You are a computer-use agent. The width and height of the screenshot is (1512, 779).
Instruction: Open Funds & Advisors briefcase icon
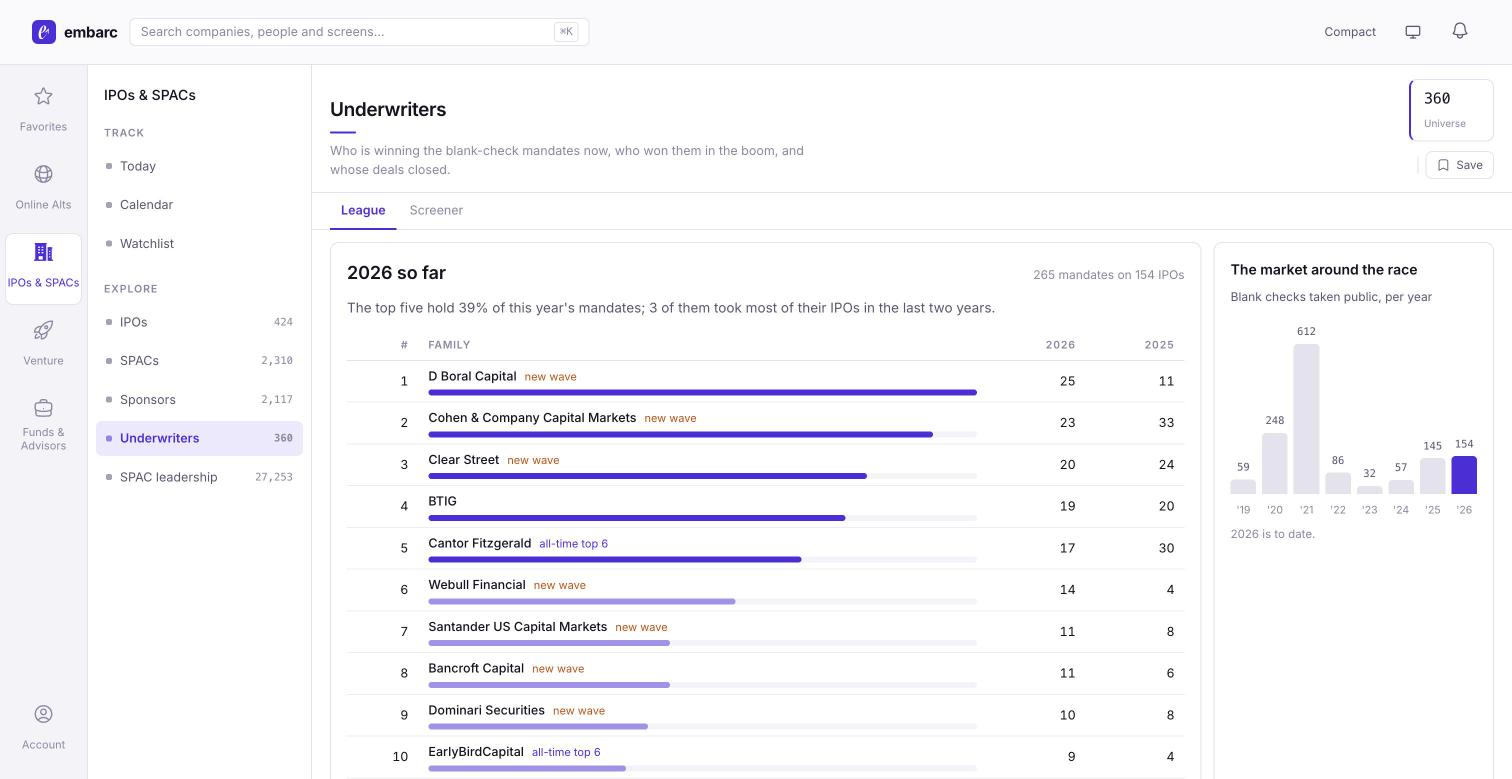tap(43, 408)
